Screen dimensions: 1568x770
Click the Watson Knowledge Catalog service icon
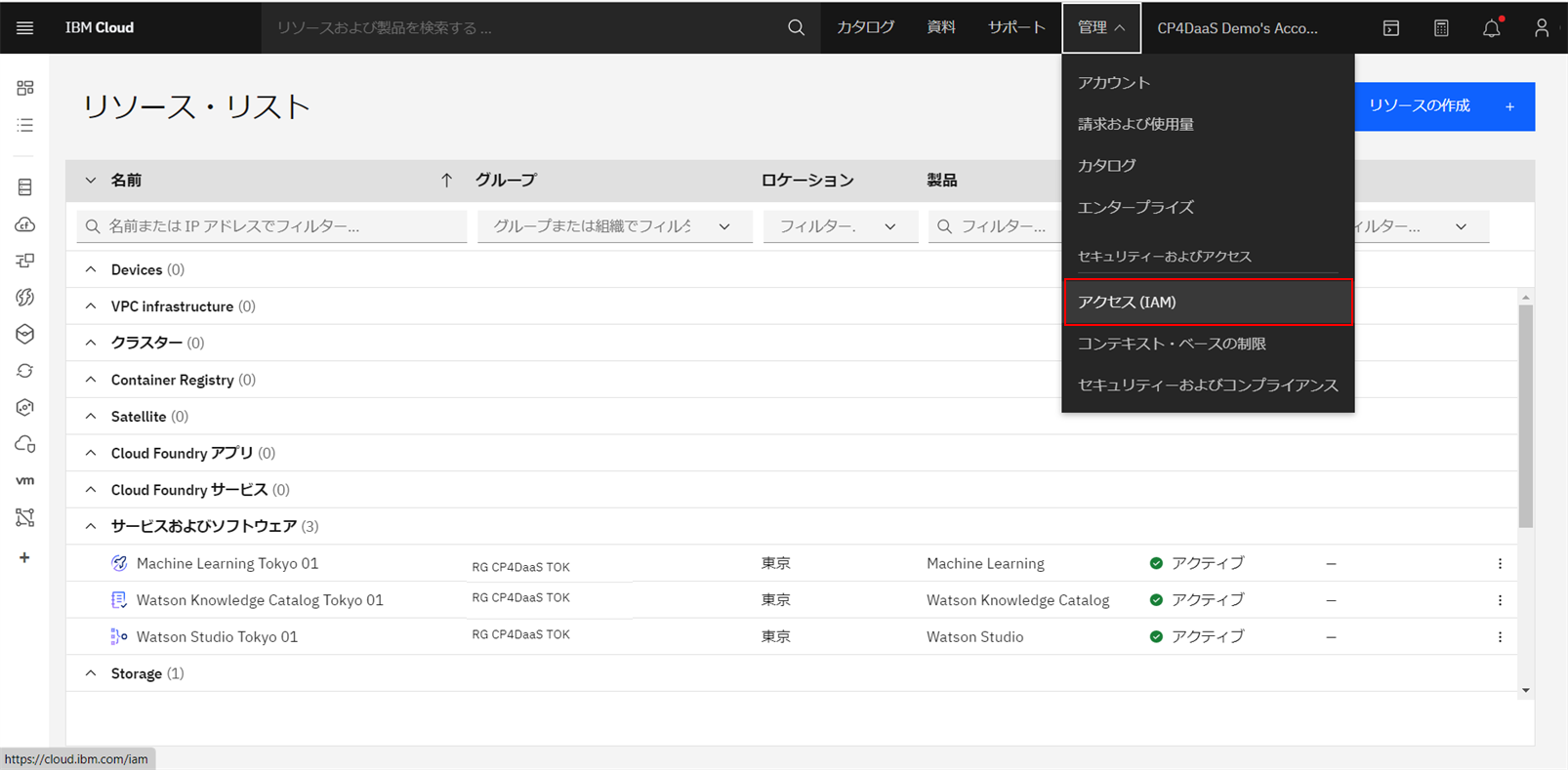pyautogui.click(x=119, y=600)
